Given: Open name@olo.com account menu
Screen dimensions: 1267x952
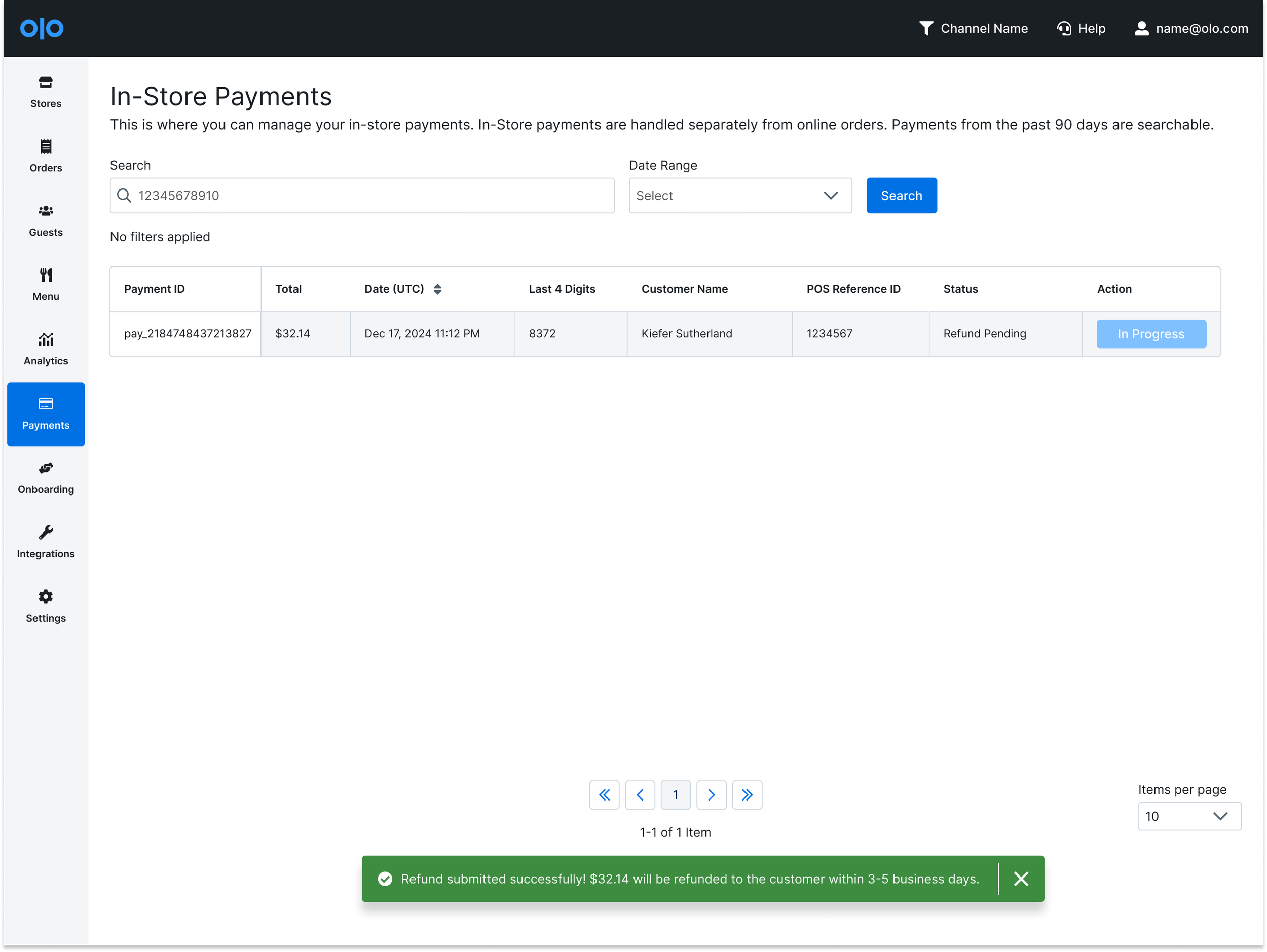Looking at the screenshot, I should (x=1191, y=28).
